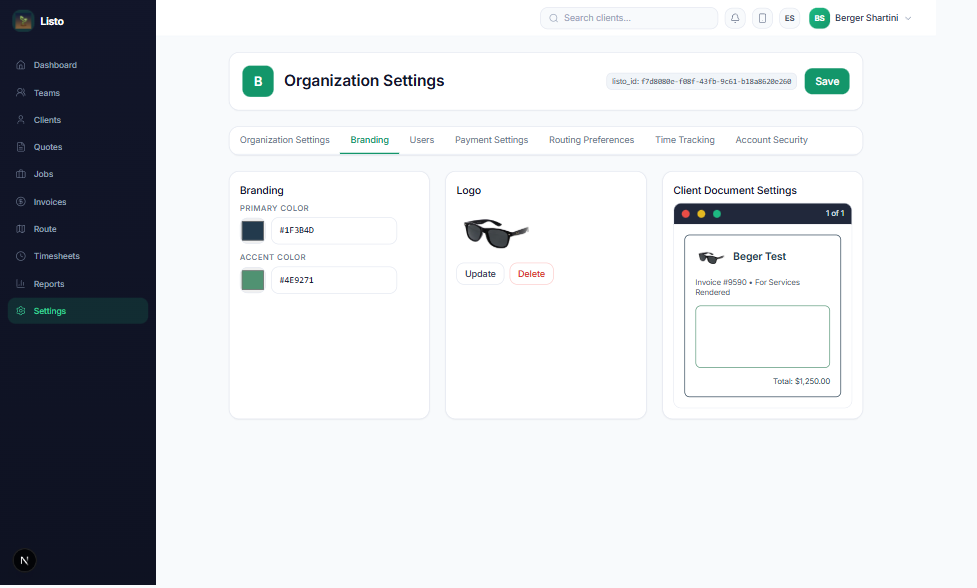Open Reports in the sidebar
Image resolution: width=977 pixels, height=588 pixels.
tap(78, 283)
